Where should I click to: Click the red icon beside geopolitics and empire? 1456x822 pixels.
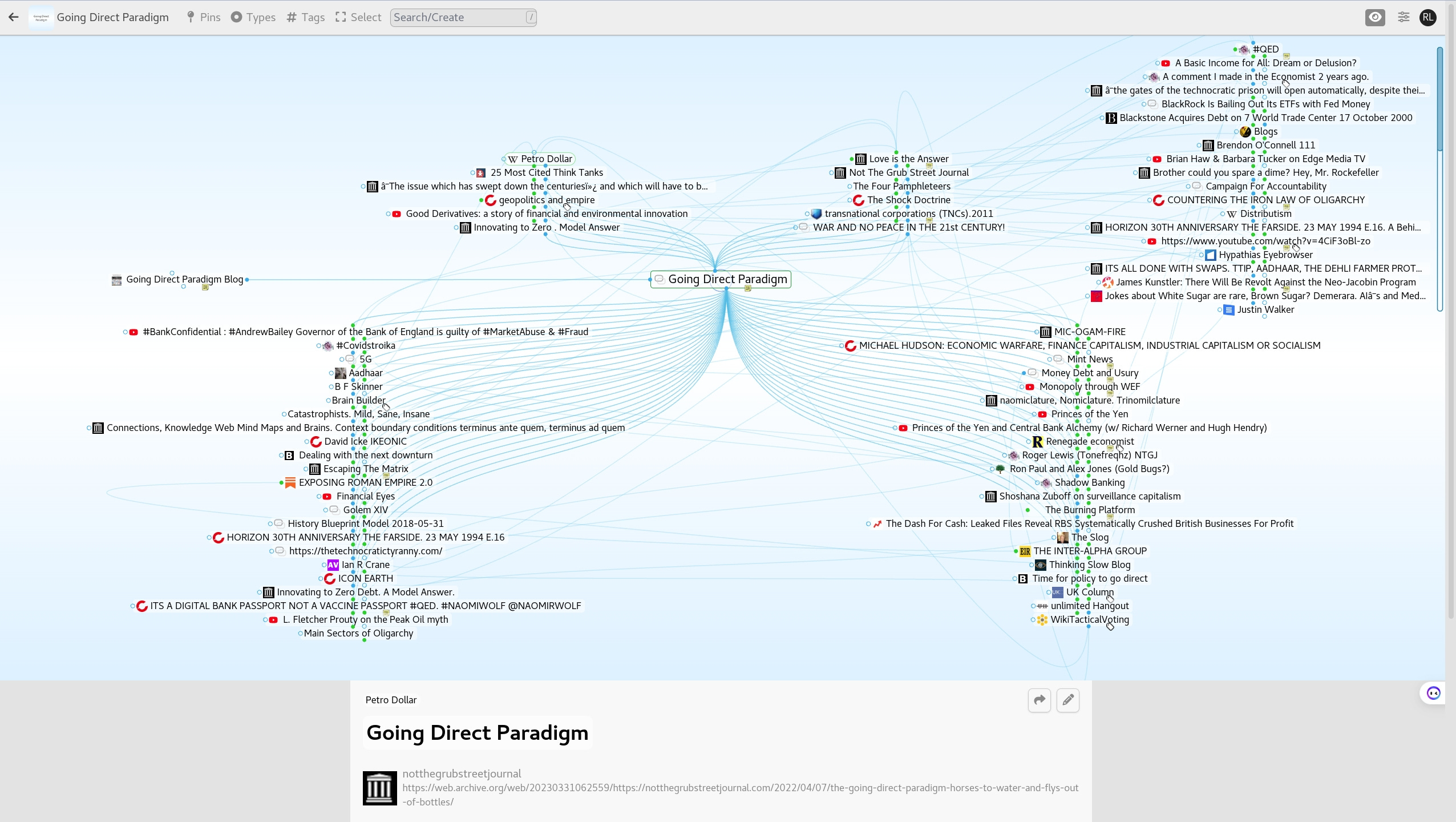click(491, 200)
